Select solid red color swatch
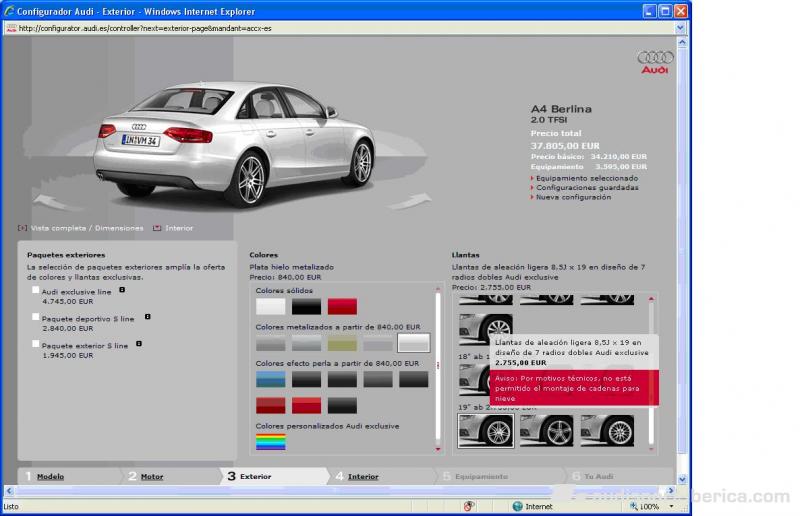 pyautogui.click(x=342, y=306)
